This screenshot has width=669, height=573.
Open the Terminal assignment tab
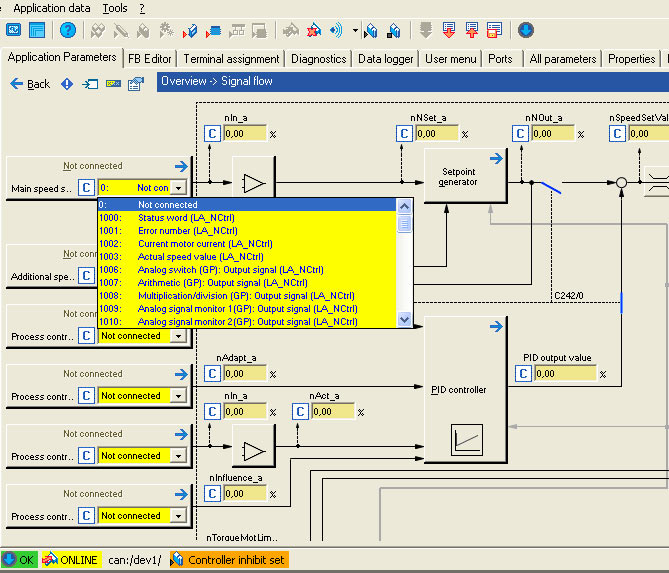pyautogui.click(x=231, y=59)
